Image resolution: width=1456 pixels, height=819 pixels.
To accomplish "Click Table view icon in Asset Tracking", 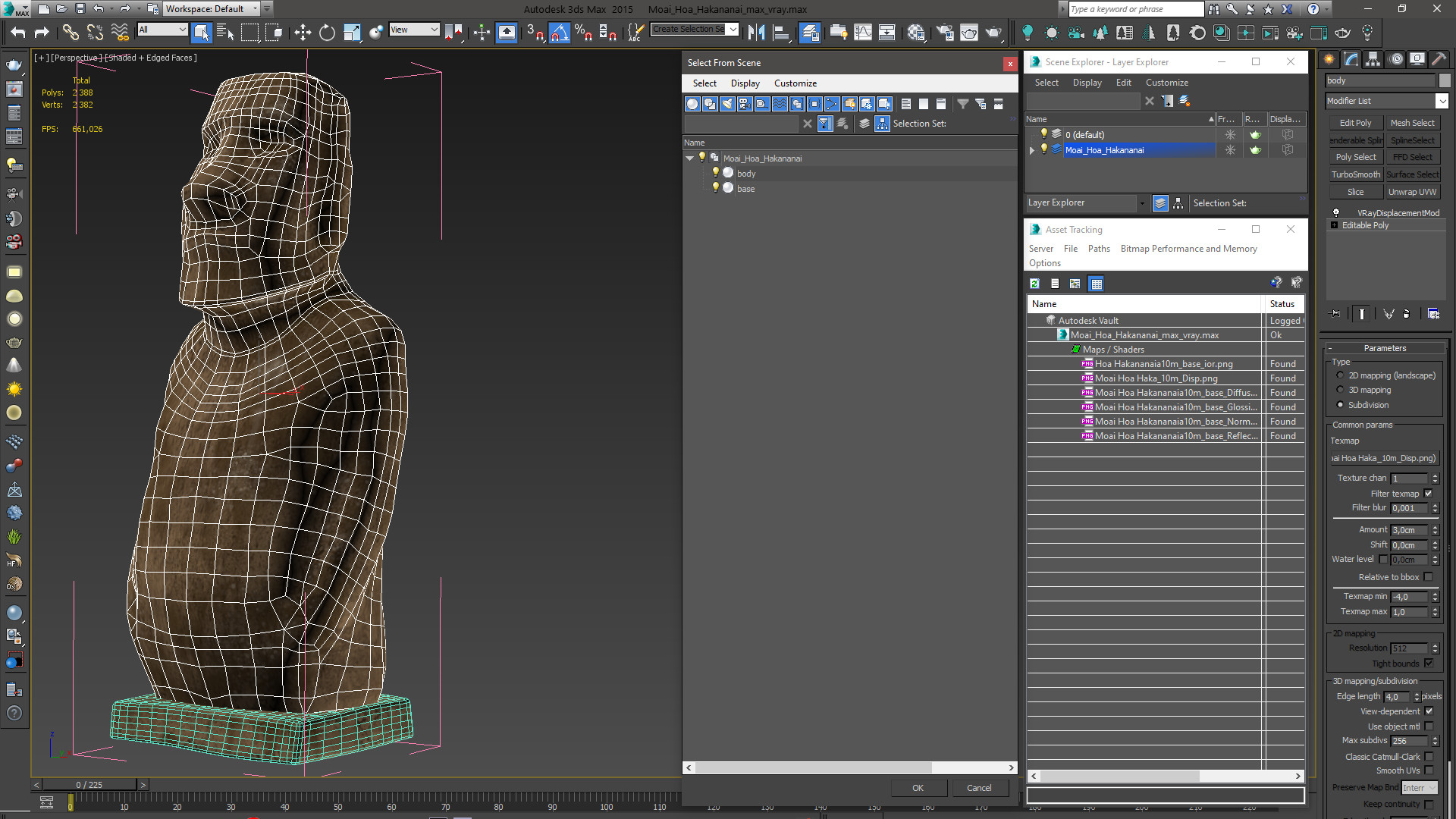I will point(1096,284).
